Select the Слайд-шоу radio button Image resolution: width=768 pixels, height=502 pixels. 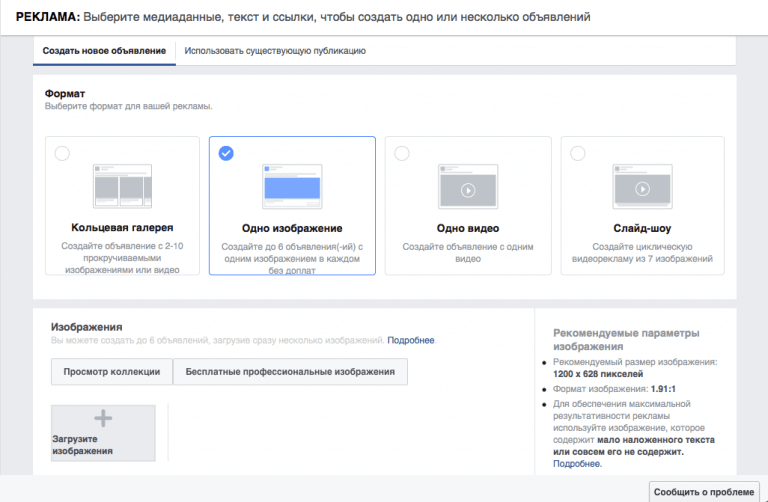click(x=578, y=153)
